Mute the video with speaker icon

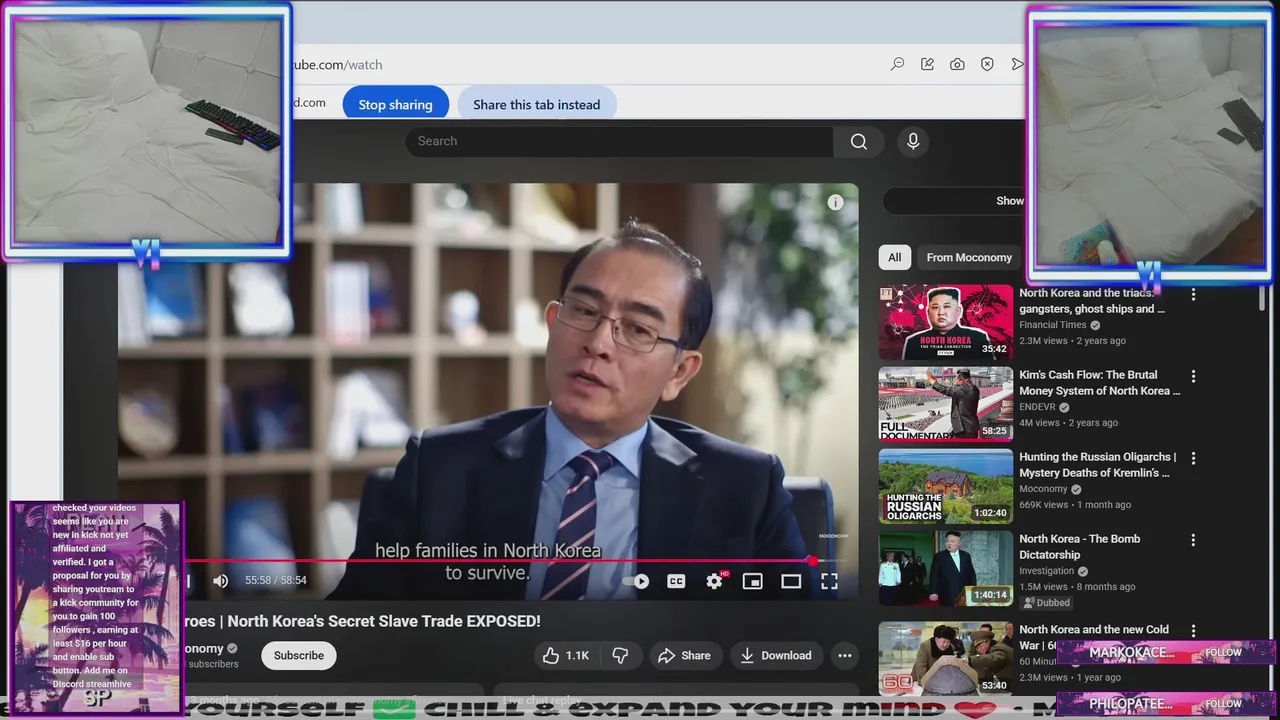pos(221,580)
